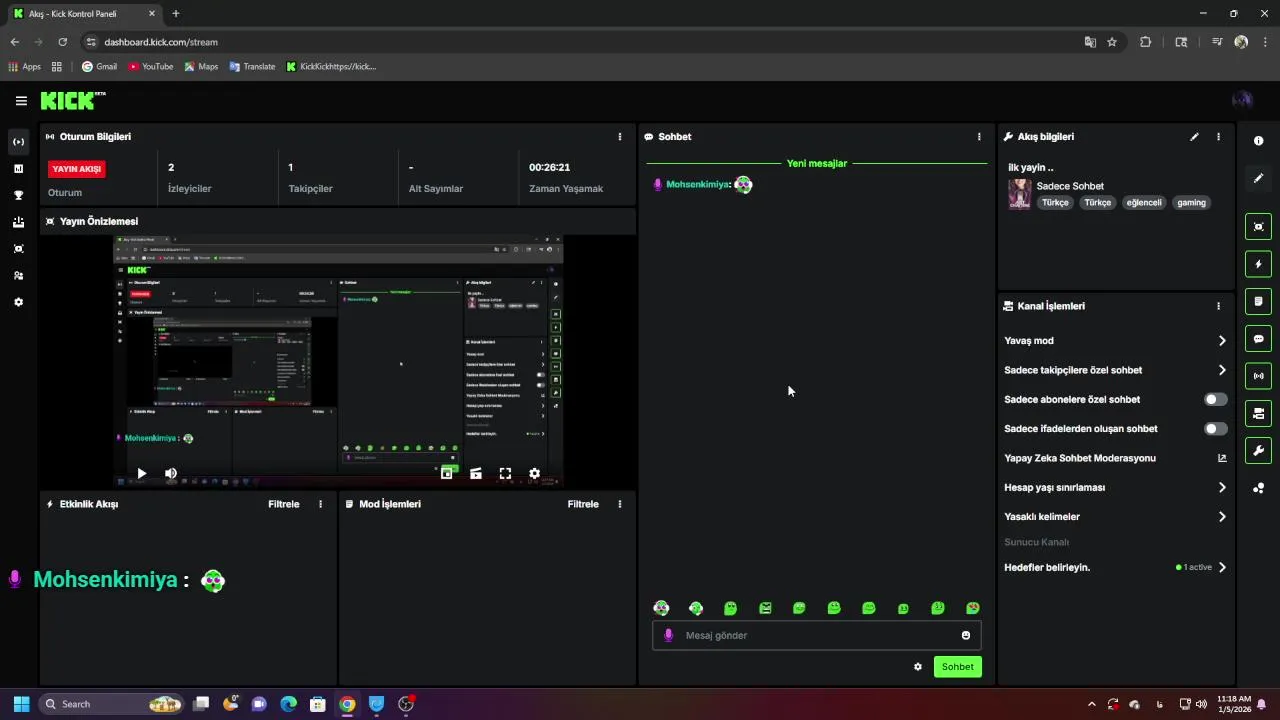1280x720 pixels.
Task: Play the stream preview video
Action: pyautogui.click(x=141, y=474)
